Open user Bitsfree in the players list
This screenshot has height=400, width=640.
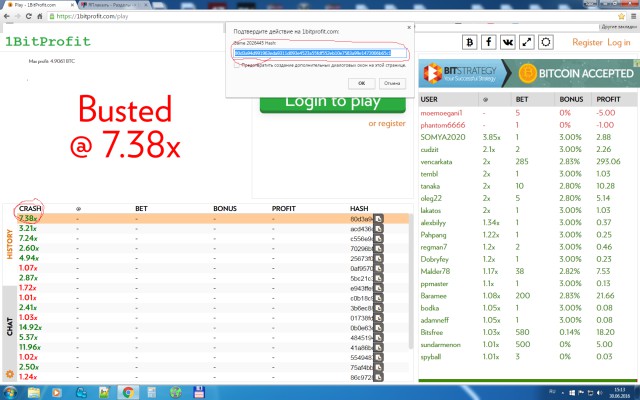pos(431,332)
